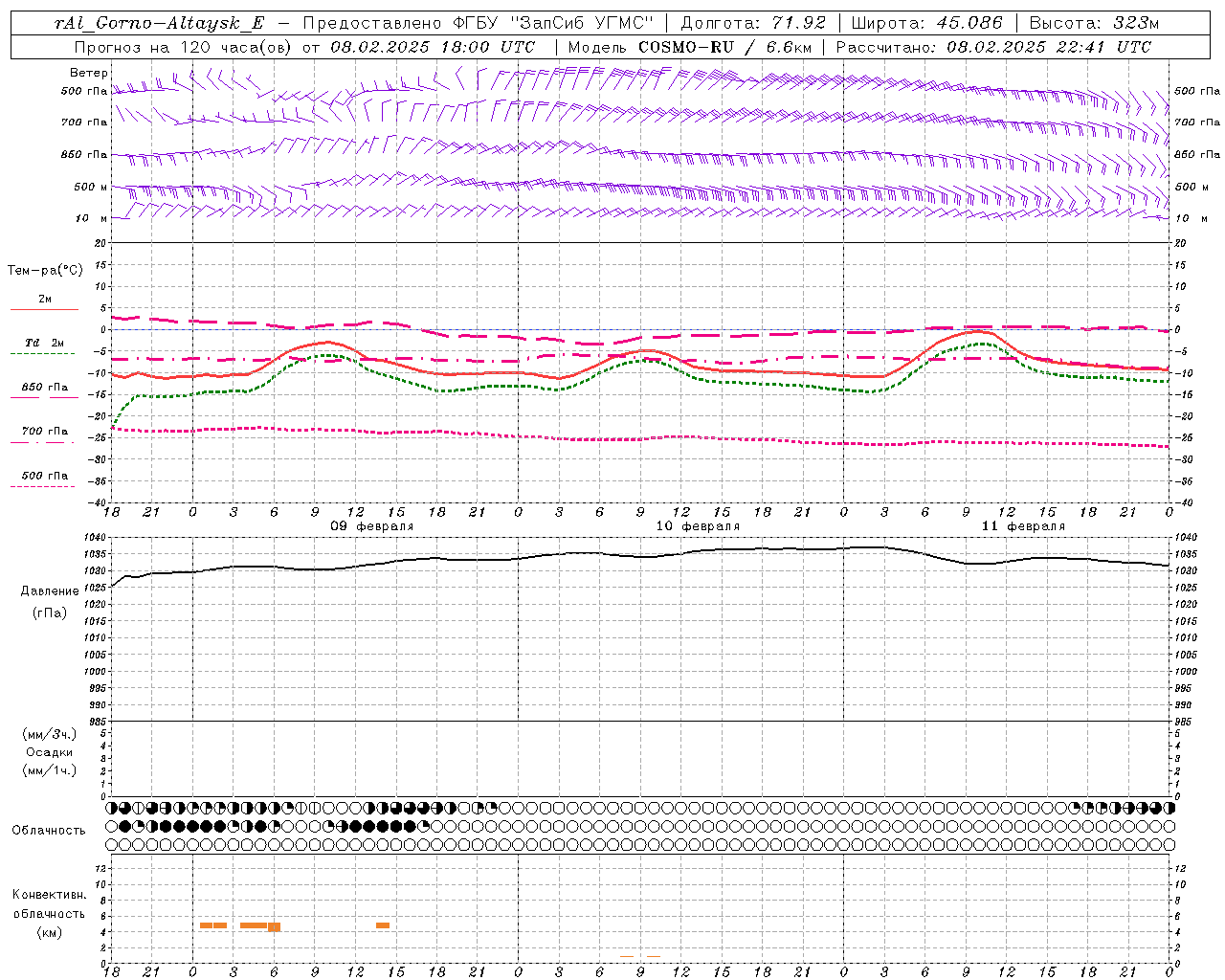Click the Конвективн. panel label
Viewport: 1225px width, 980px height.
pyautogui.click(x=50, y=895)
